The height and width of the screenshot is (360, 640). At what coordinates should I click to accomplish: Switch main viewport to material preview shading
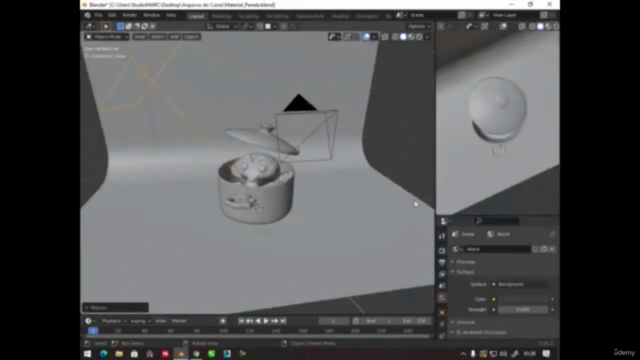[411, 37]
